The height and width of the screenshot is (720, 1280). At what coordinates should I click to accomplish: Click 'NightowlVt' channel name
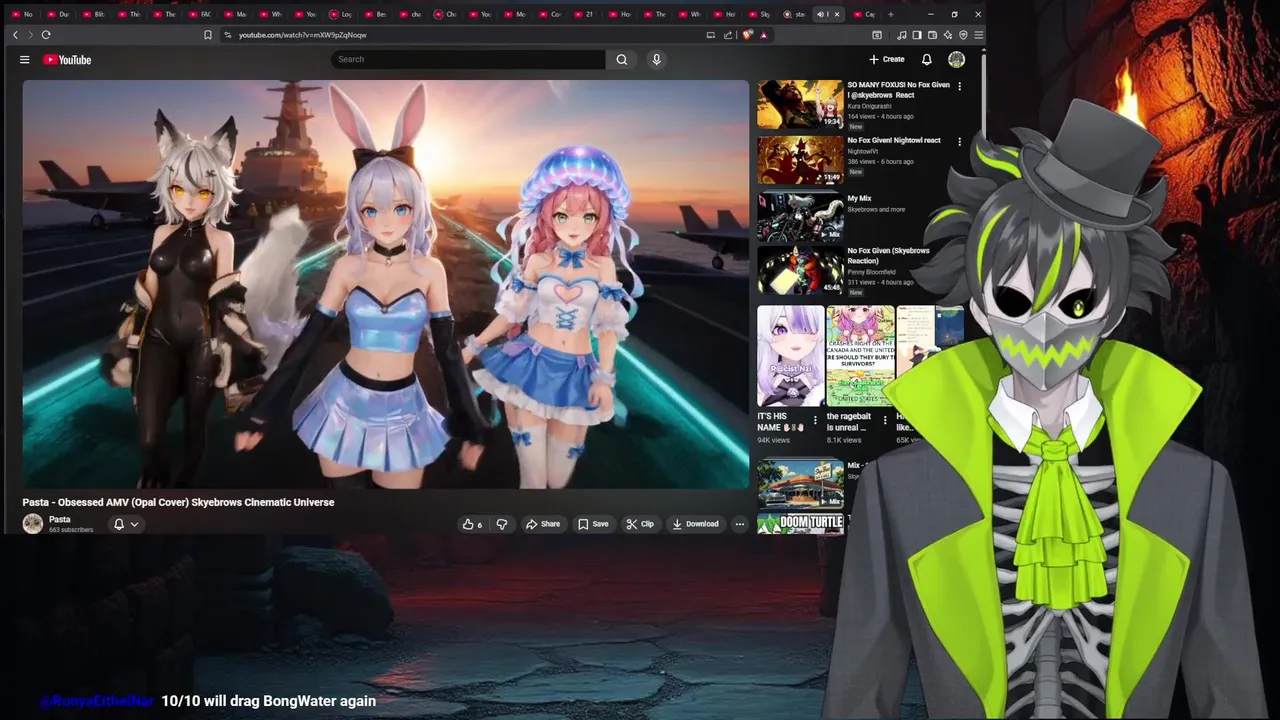point(863,151)
